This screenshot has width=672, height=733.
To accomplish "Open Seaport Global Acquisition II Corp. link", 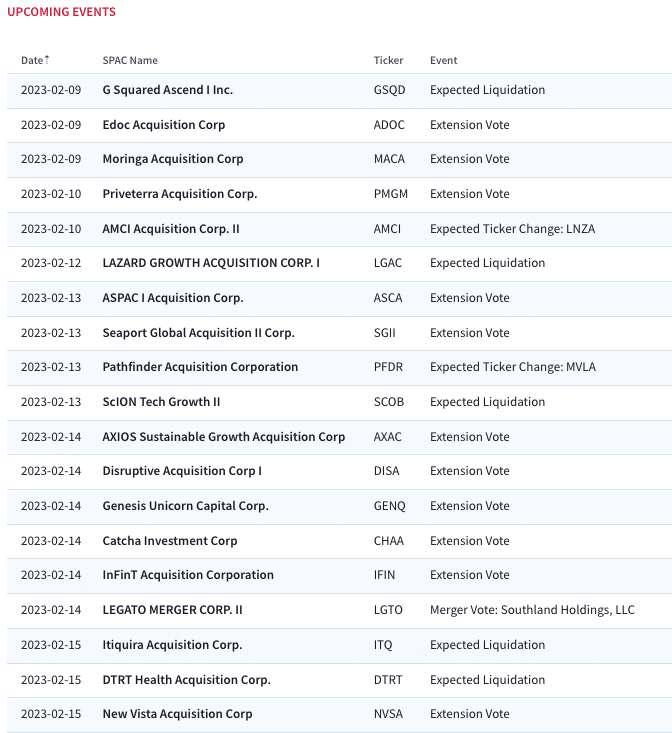I will pyautogui.click(x=199, y=333).
